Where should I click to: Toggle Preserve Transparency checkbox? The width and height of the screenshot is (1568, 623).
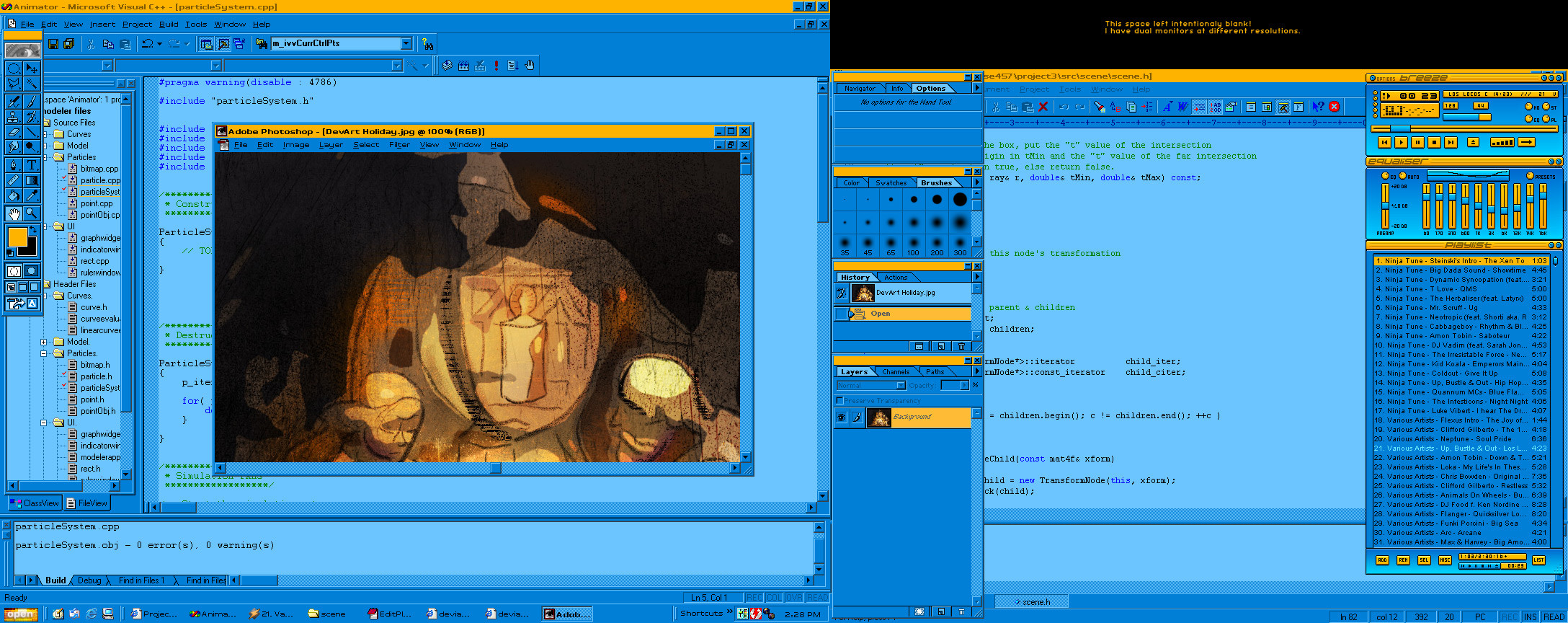tap(839, 401)
